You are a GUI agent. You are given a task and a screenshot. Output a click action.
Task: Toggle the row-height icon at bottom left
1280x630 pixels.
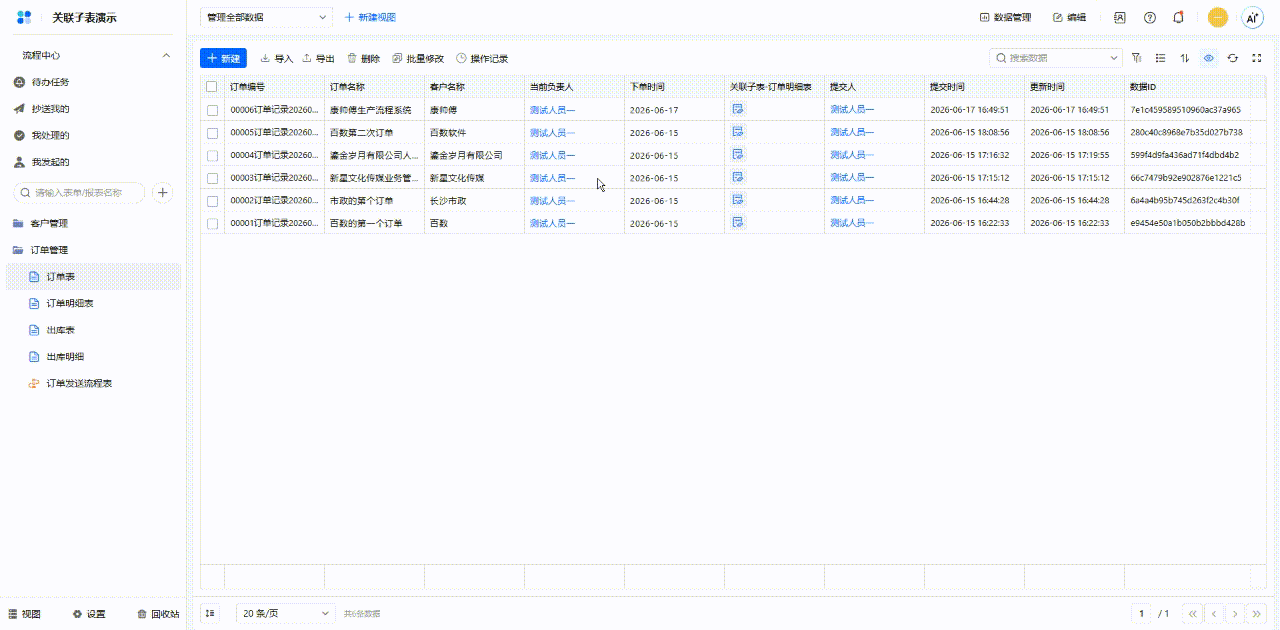coord(210,613)
